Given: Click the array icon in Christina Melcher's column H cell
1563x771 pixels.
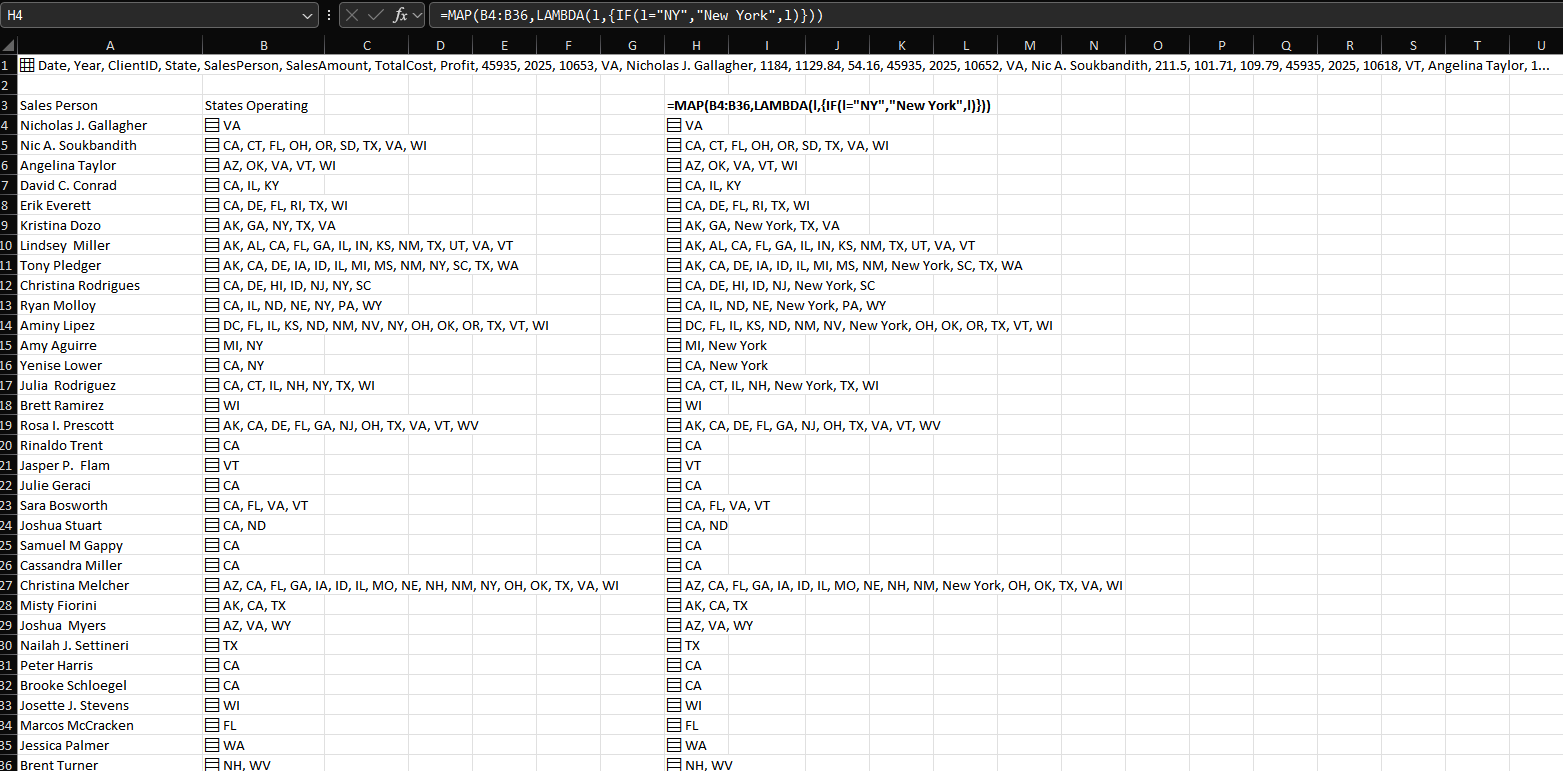Looking at the screenshot, I should pos(674,585).
